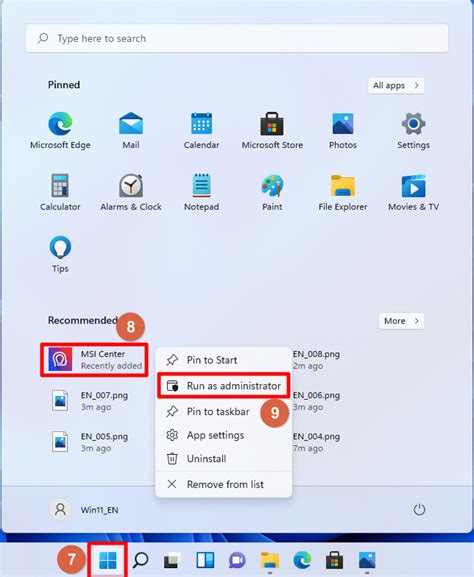Open the Paint app
This screenshot has height=577, width=474.
click(x=272, y=192)
